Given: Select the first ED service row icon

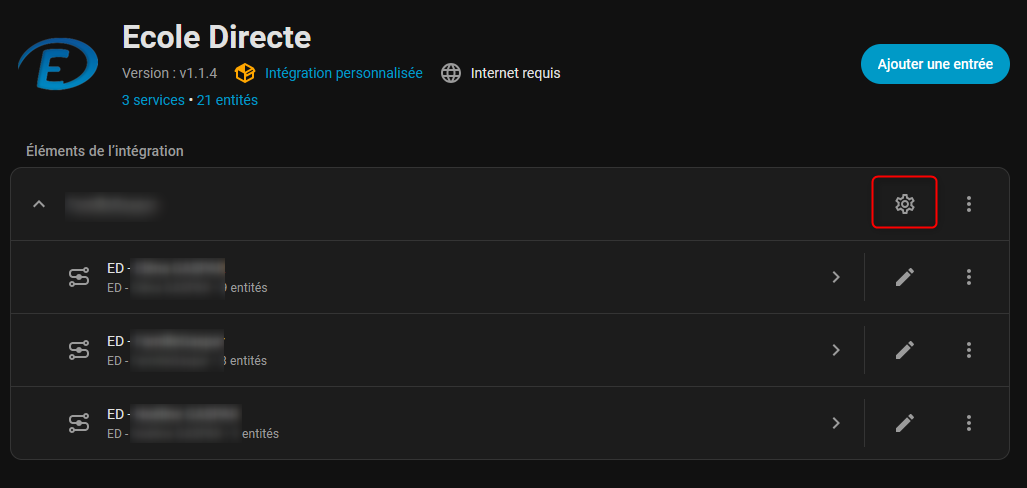Looking at the screenshot, I should 79,277.
